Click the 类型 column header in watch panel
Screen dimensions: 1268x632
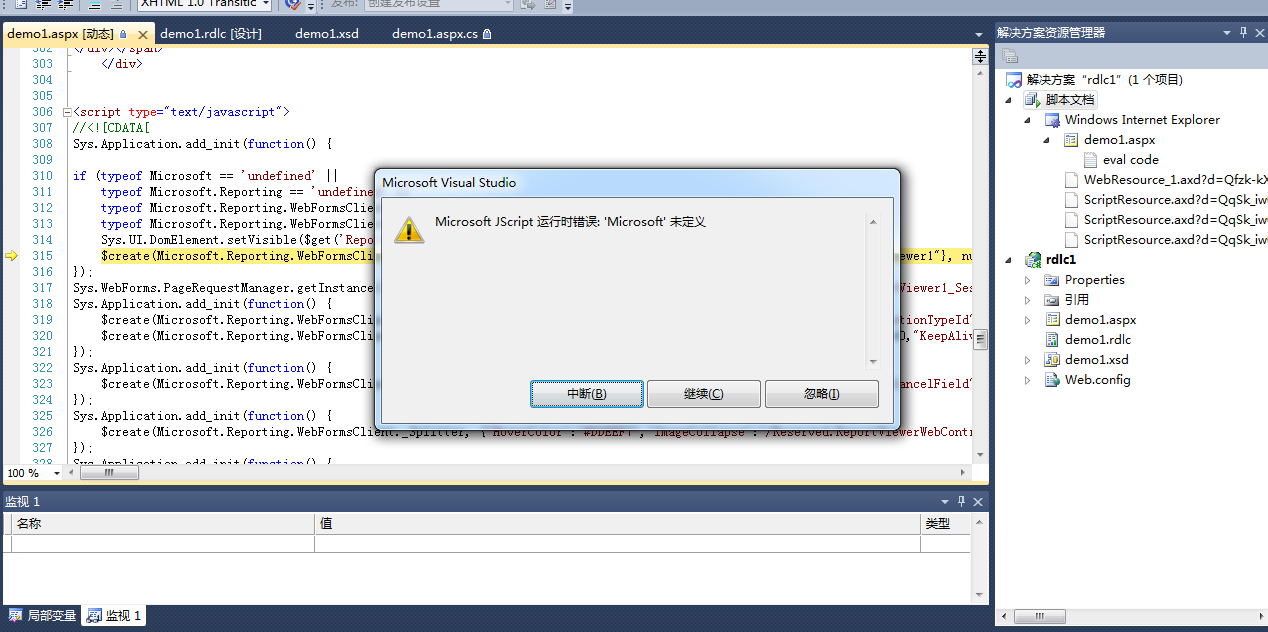[x=946, y=524]
